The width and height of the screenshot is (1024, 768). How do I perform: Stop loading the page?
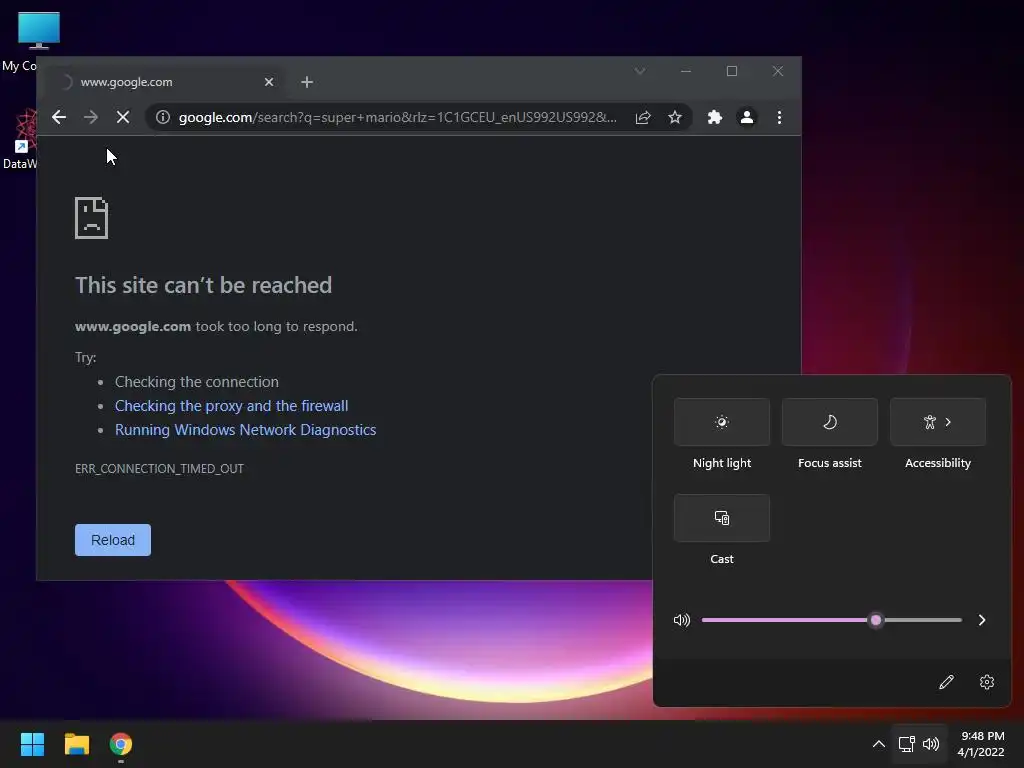click(x=123, y=118)
